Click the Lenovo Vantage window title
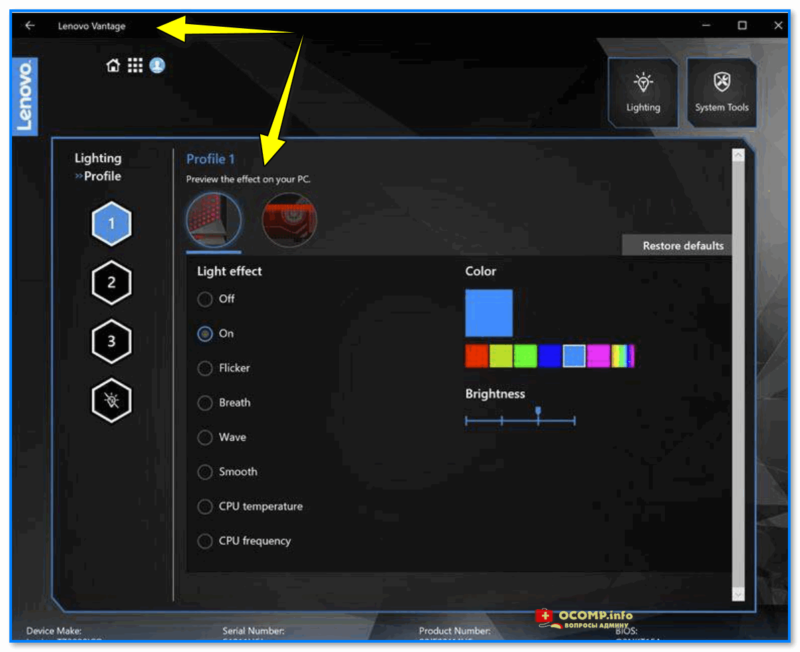 tap(91, 26)
